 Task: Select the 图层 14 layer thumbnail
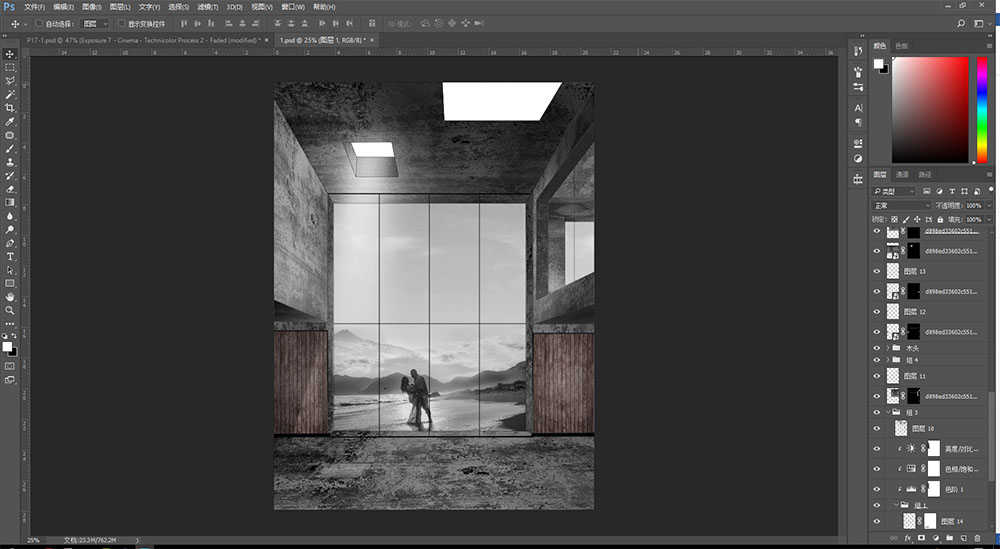point(910,521)
